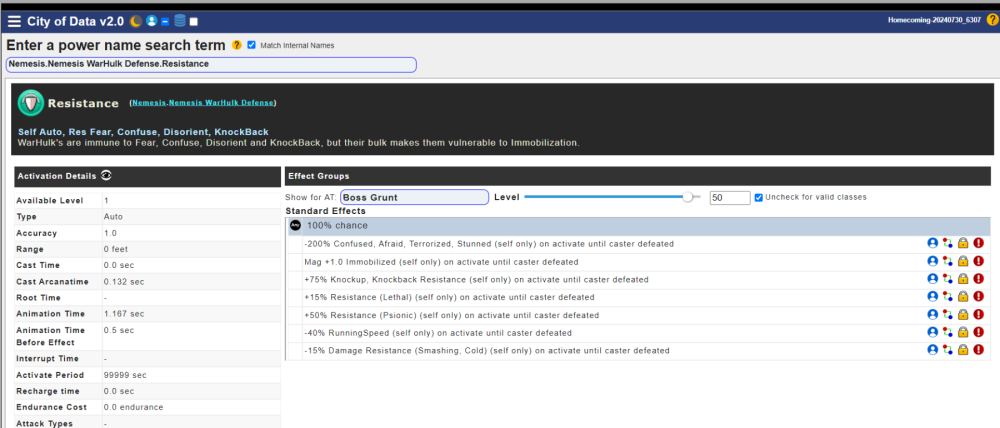Open the hamburger menu
The width and height of the screenshot is (1000, 428).
[x=14, y=21]
